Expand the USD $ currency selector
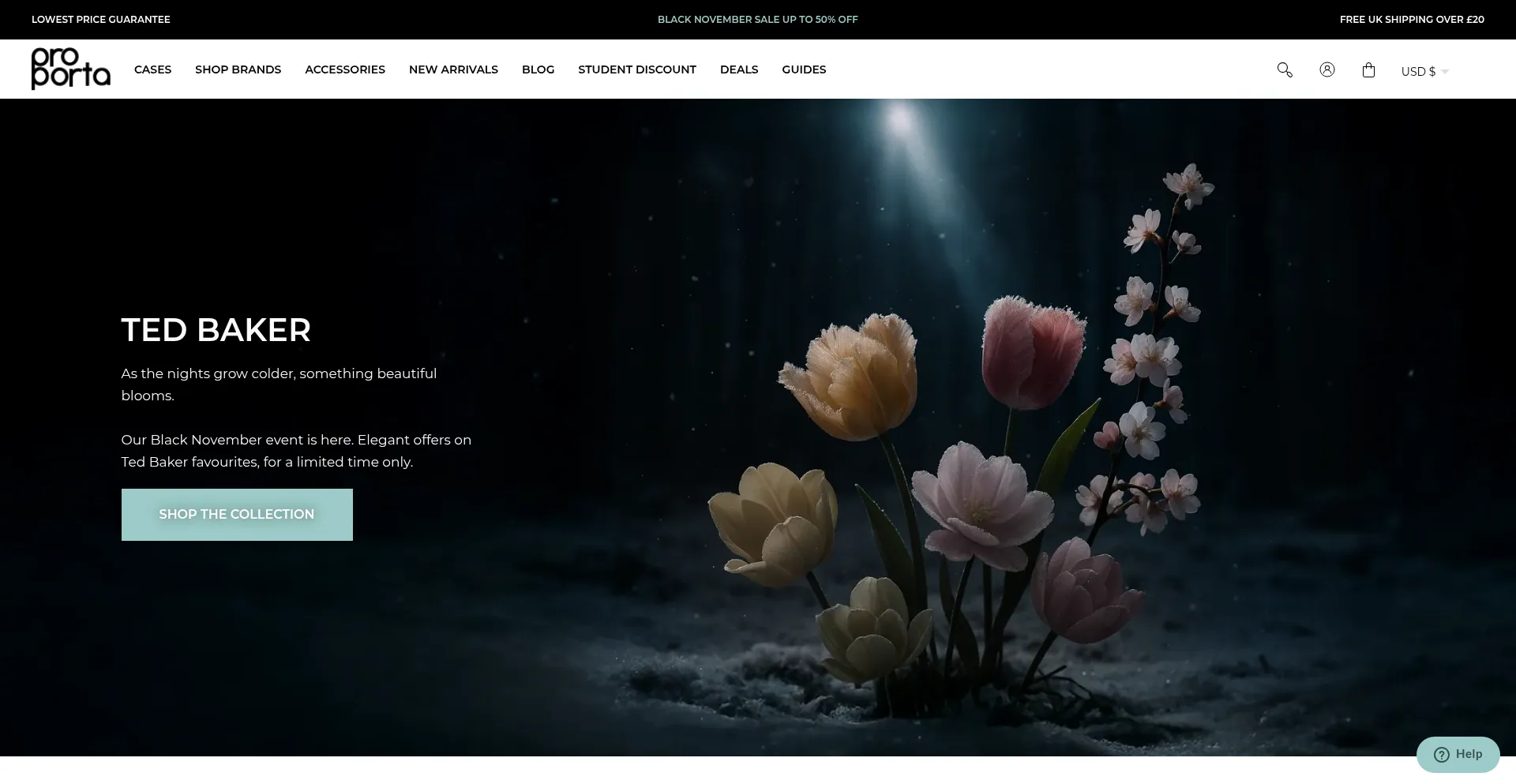This screenshot has height=784, width=1516. coord(1418,71)
